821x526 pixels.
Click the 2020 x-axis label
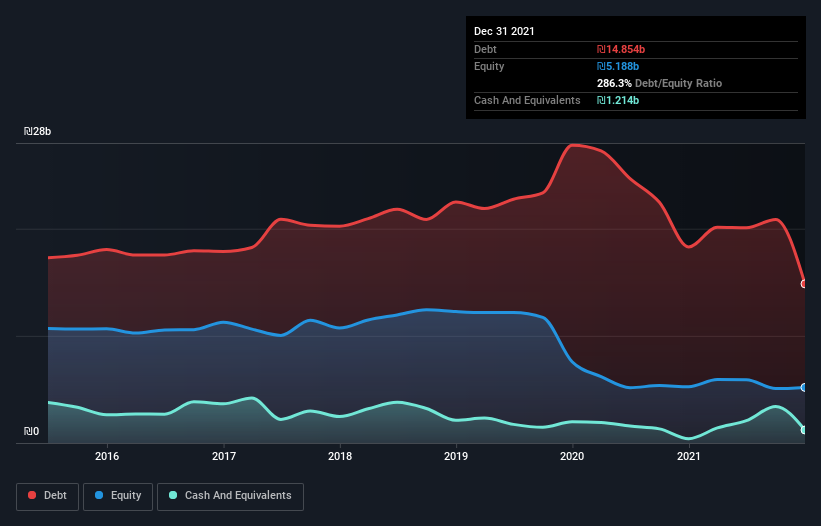click(x=572, y=456)
